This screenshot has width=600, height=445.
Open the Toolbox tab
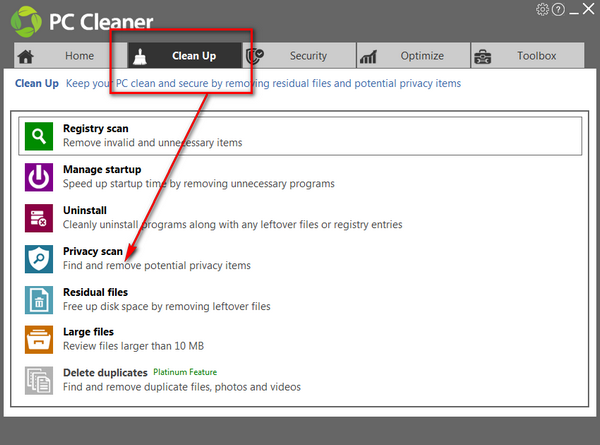(x=525, y=56)
